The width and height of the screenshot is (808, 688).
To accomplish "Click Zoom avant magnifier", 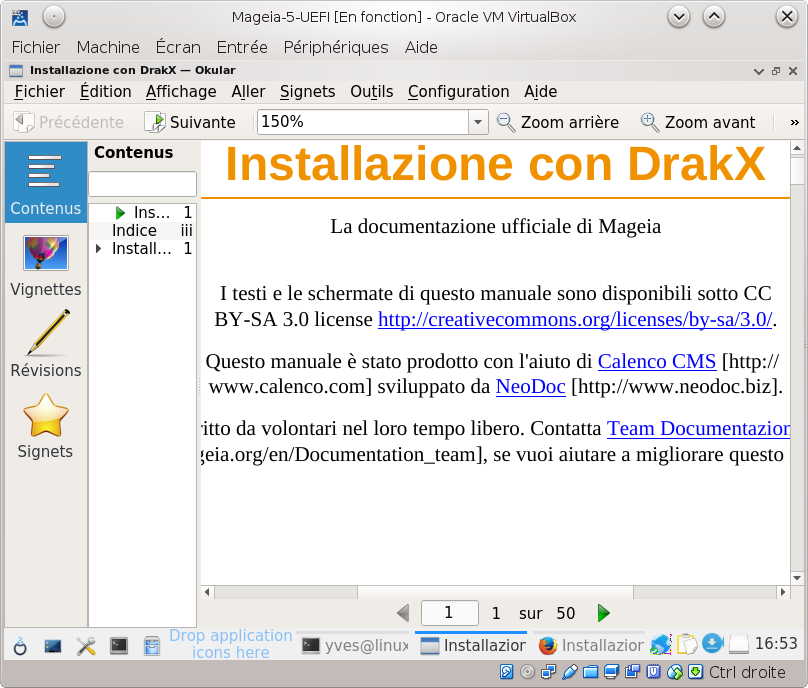I will pos(698,122).
